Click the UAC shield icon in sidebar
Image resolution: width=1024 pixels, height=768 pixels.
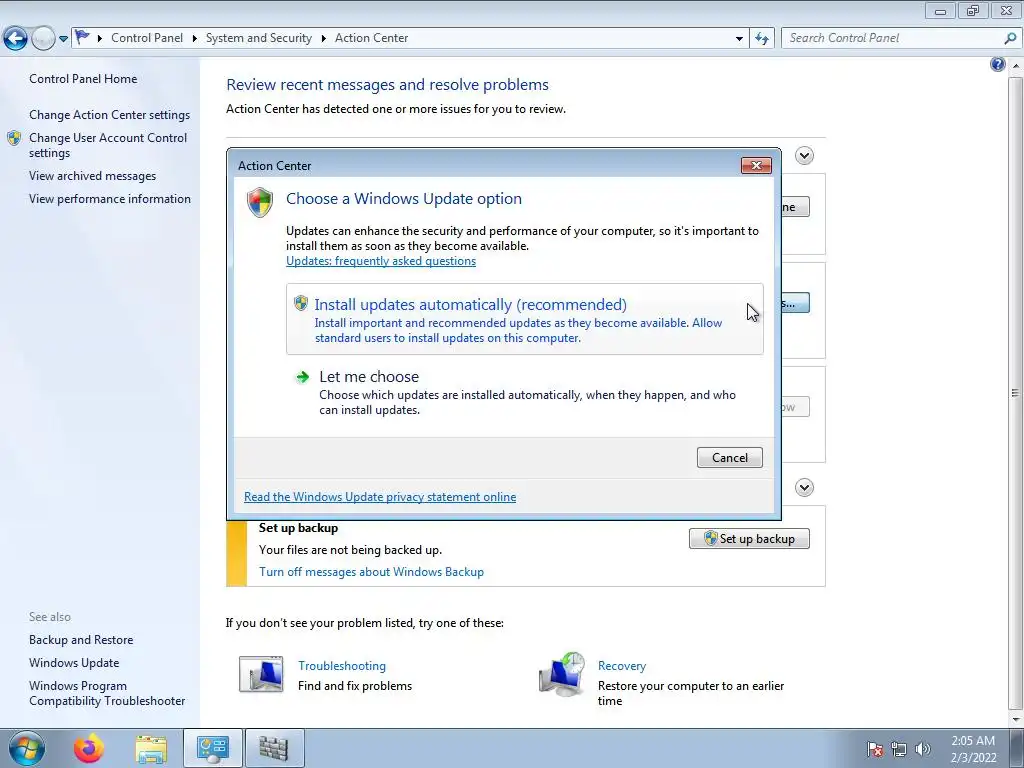click(14, 138)
